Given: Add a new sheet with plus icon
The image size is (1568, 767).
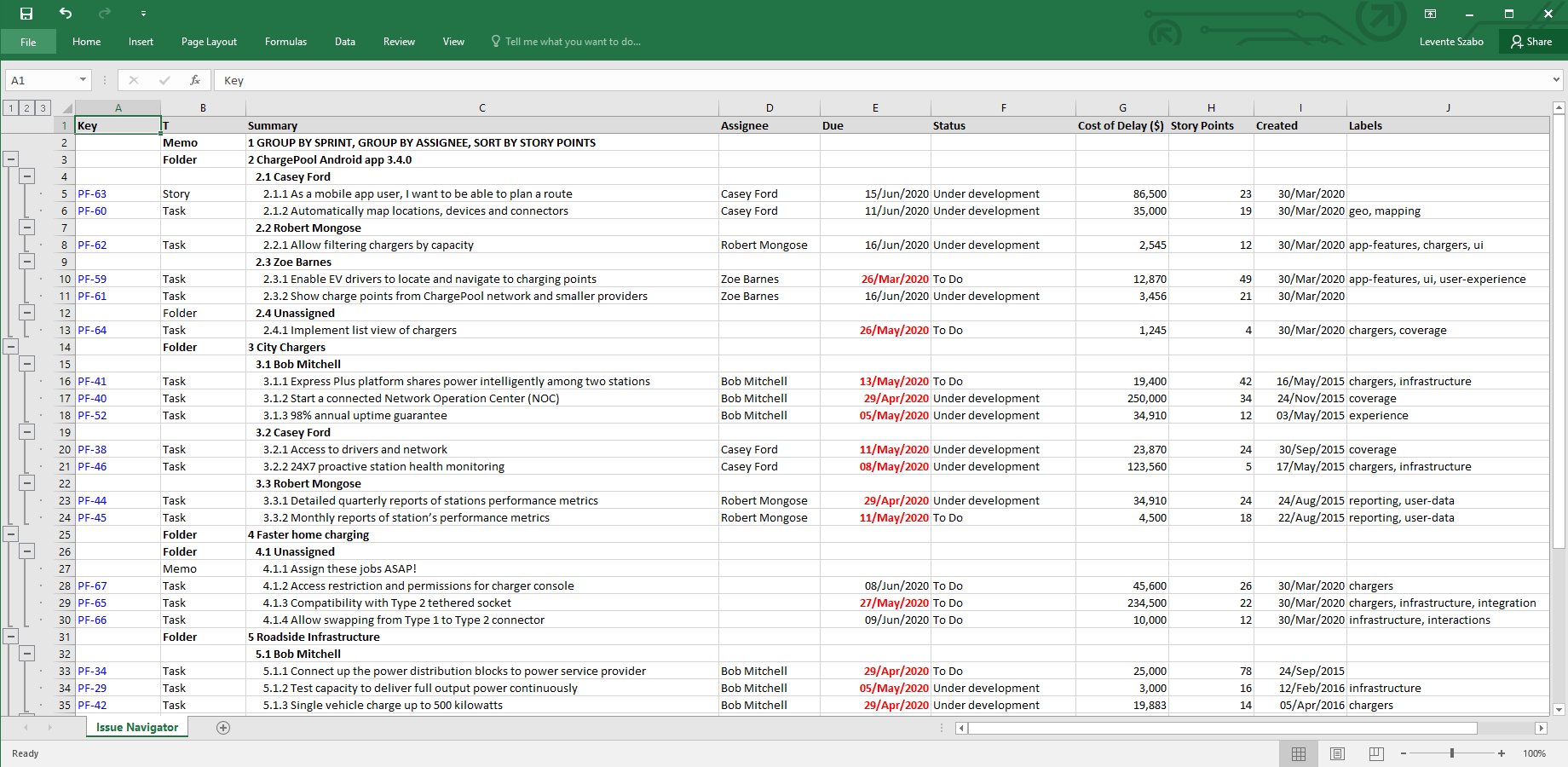Looking at the screenshot, I should [223, 728].
